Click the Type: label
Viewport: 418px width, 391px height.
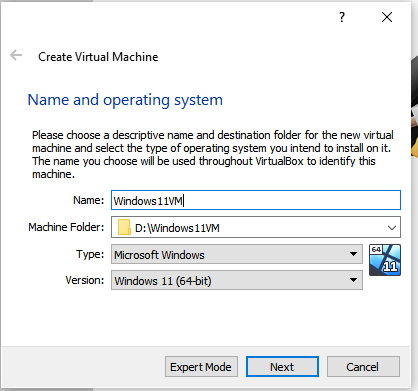(90, 254)
